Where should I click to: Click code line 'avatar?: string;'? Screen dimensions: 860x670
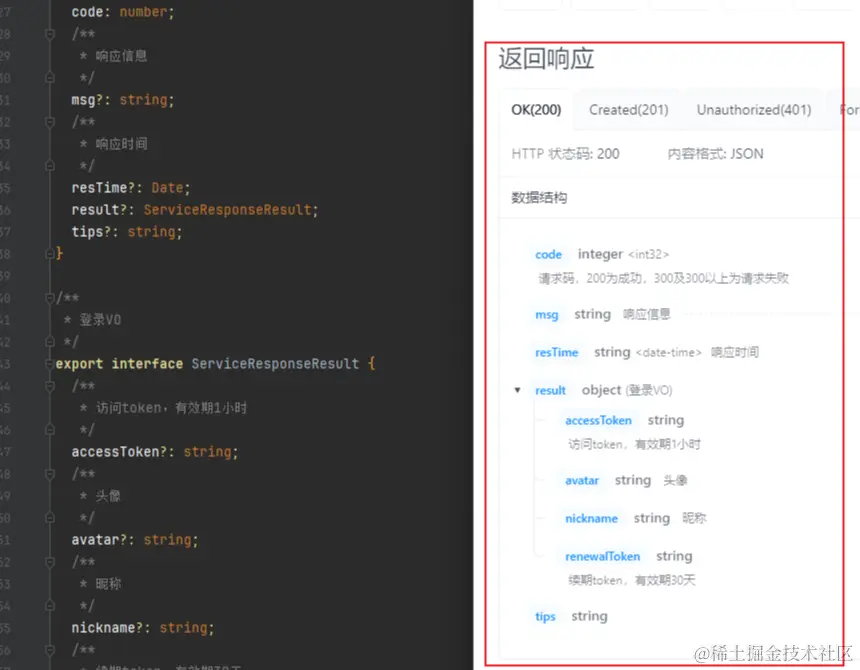coord(135,540)
